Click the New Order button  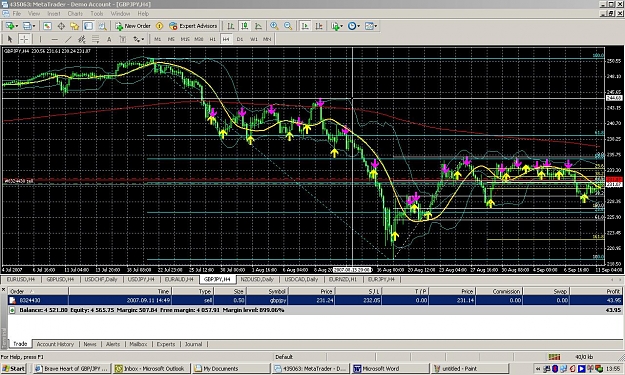(133, 26)
